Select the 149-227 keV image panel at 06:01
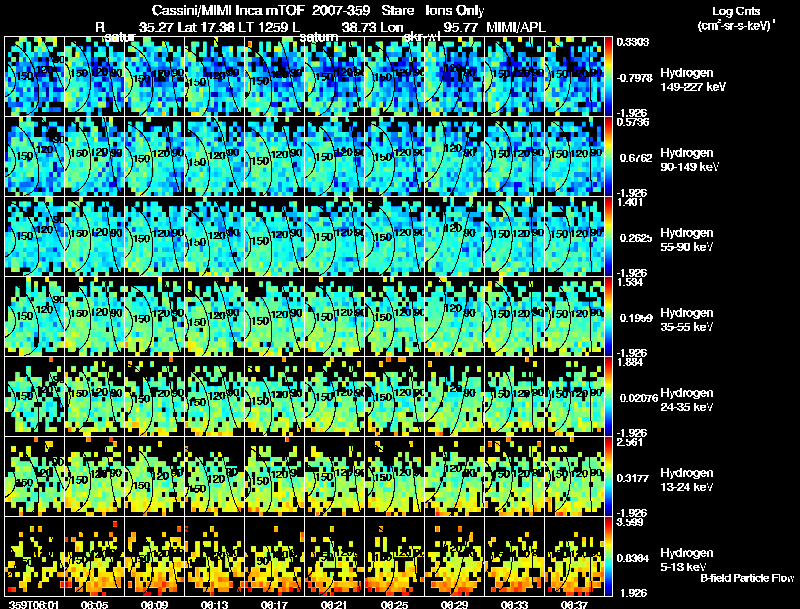The width and height of the screenshot is (800, 609). coord(35,77)
